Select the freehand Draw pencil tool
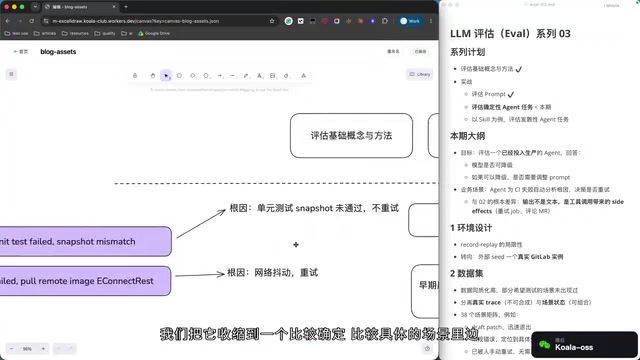The width and height of the screenshot is (640, 360). 246,76
